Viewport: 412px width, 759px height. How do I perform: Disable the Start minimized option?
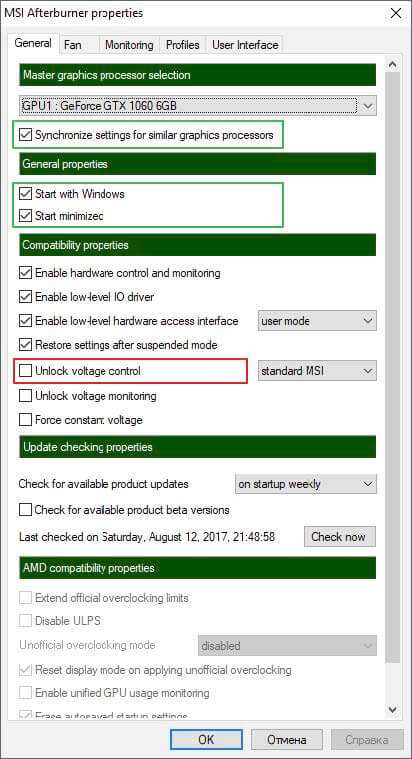coord(25,216)
